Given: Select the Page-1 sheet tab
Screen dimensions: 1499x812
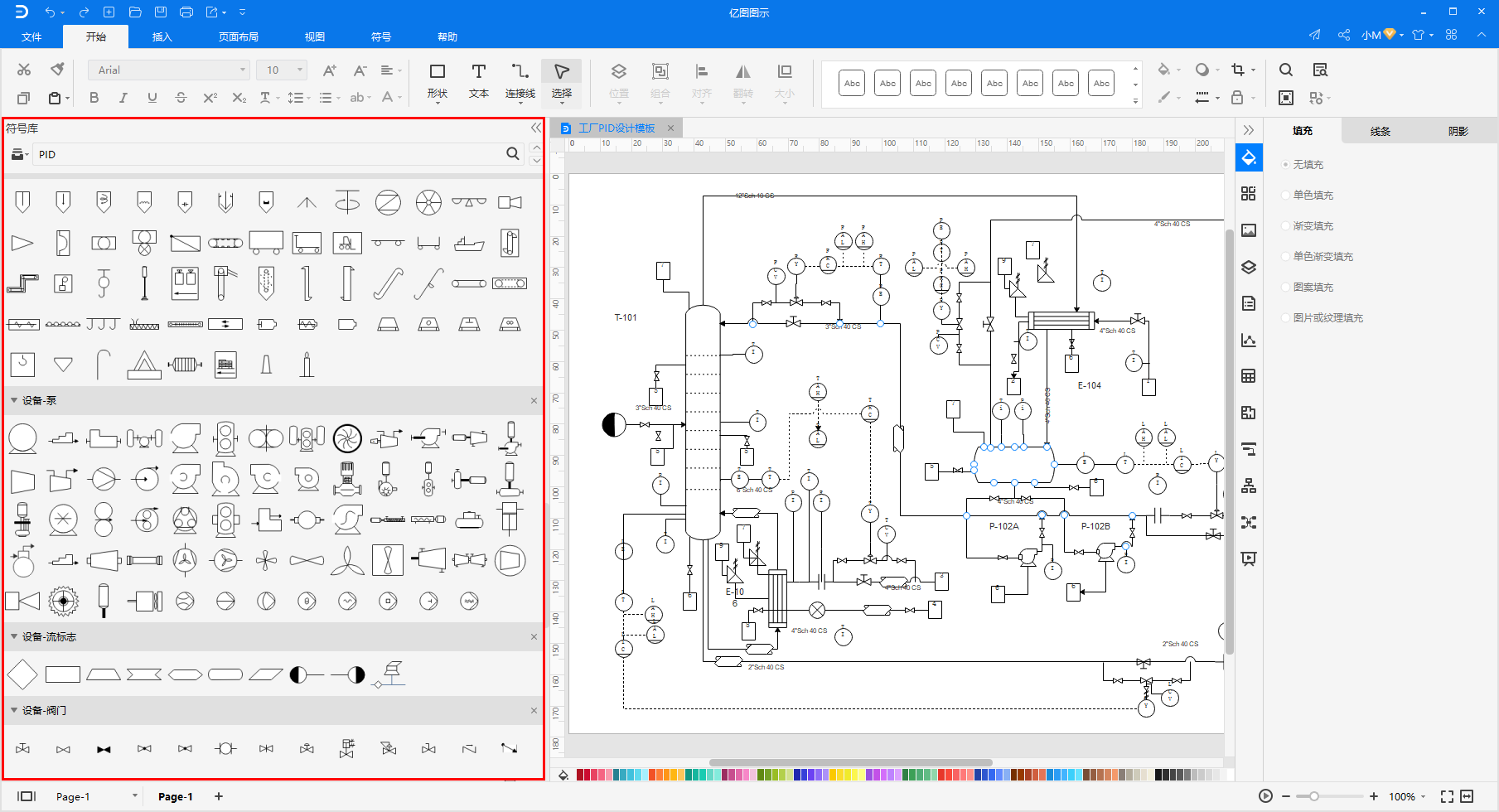Looking at the screenshot, I should coord(176,796).
